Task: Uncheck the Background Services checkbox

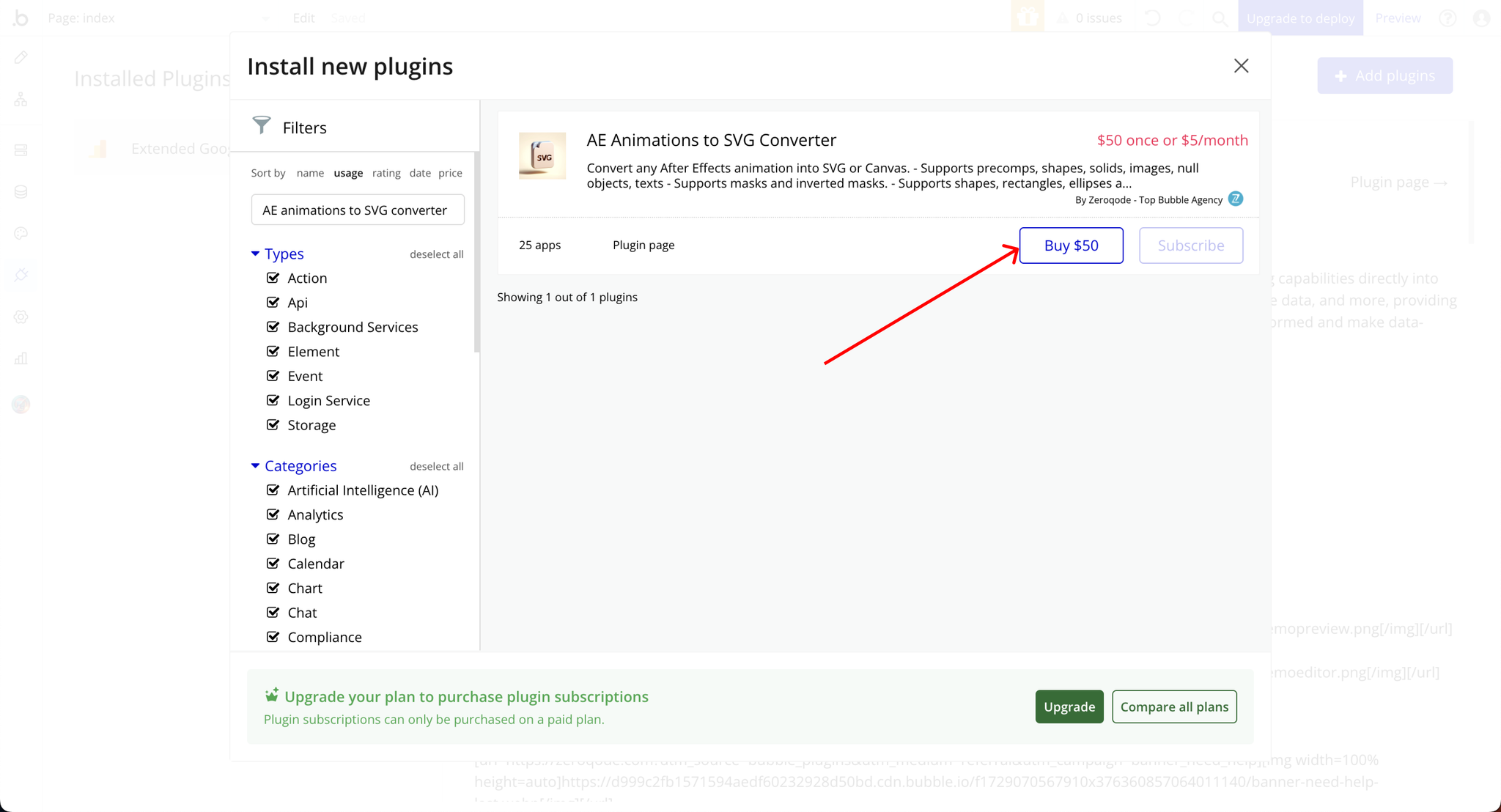Action: (273, 327)
